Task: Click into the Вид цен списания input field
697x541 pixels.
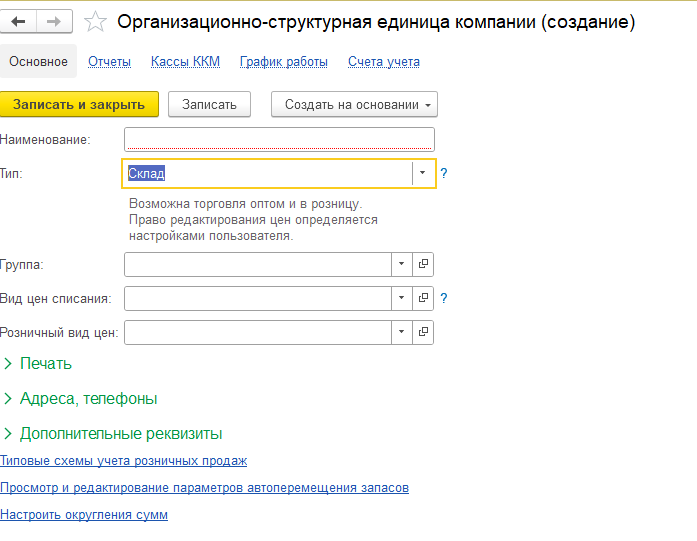Action: 258,298
